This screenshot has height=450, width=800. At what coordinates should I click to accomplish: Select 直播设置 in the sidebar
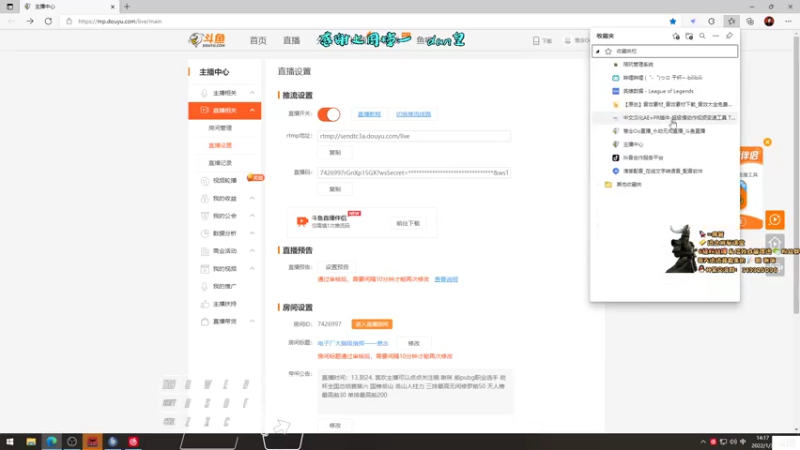(220, 145)
